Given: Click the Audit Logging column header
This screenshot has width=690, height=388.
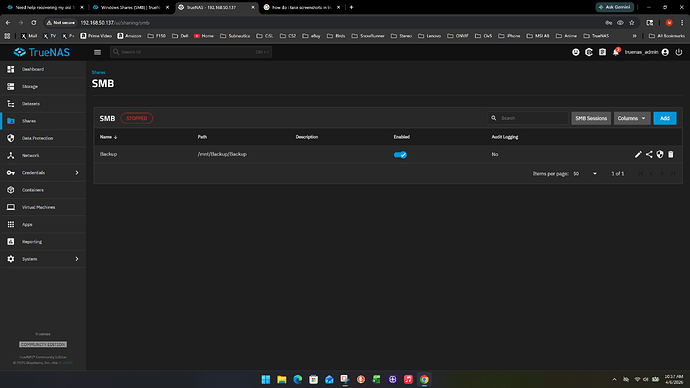Looking at the screenshot, I should tap(505, 137).
